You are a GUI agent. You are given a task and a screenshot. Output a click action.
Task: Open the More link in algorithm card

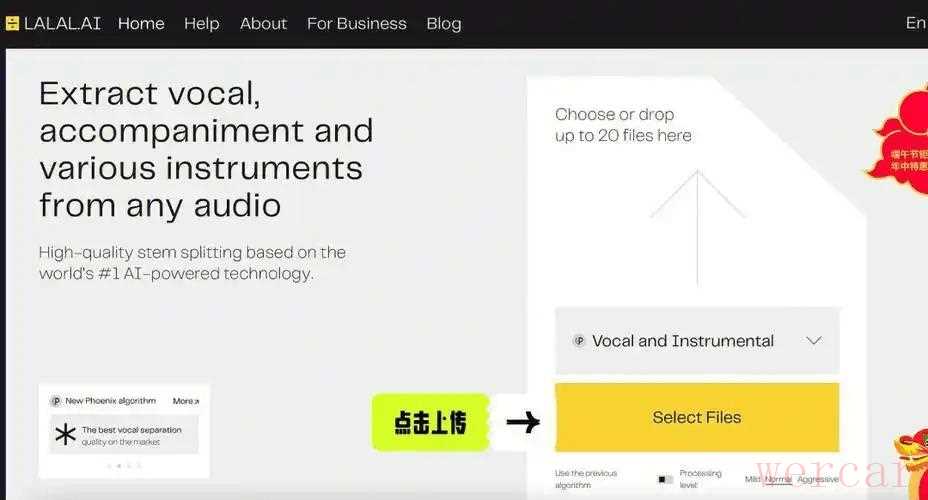coord(185,401)
